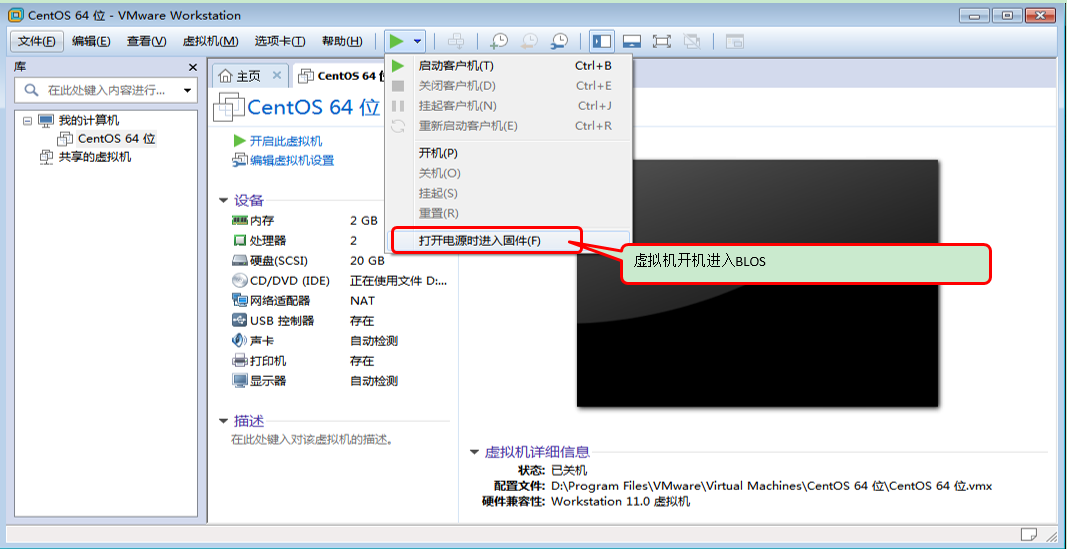
Task: Open the snapshot manager wrench-clock icon
Action: coord(559,41)
